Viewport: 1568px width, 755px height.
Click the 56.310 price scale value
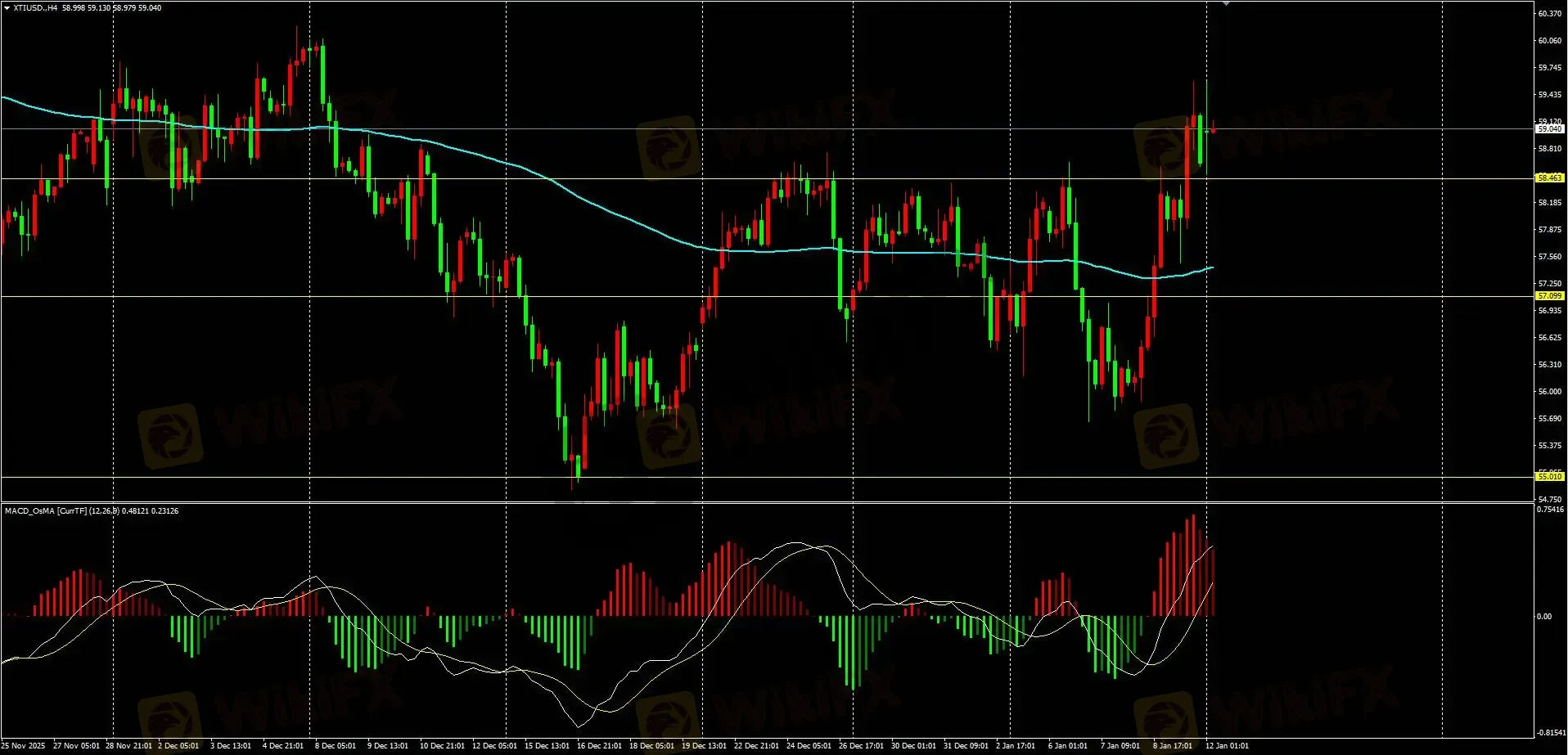pos(1550,365)
